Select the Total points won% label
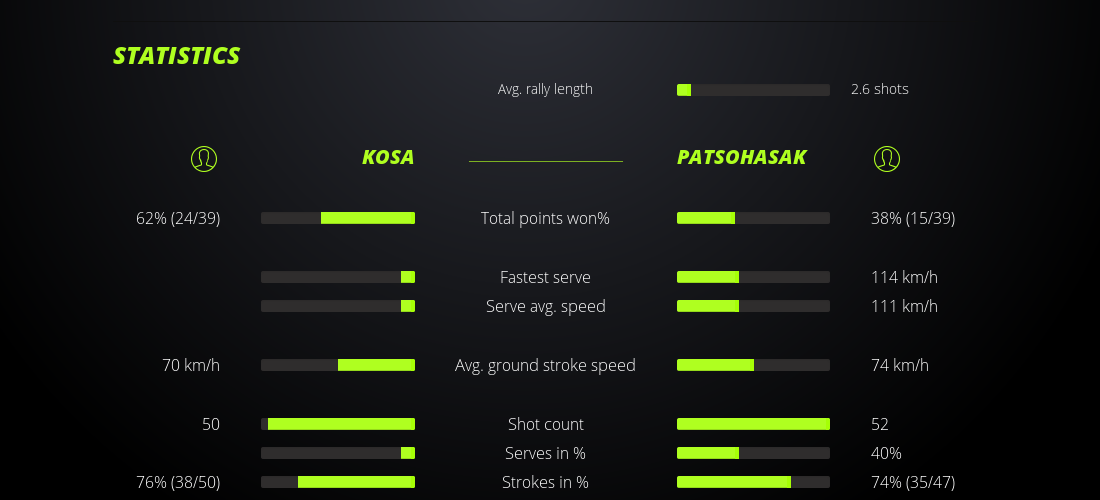 [545, 218]
